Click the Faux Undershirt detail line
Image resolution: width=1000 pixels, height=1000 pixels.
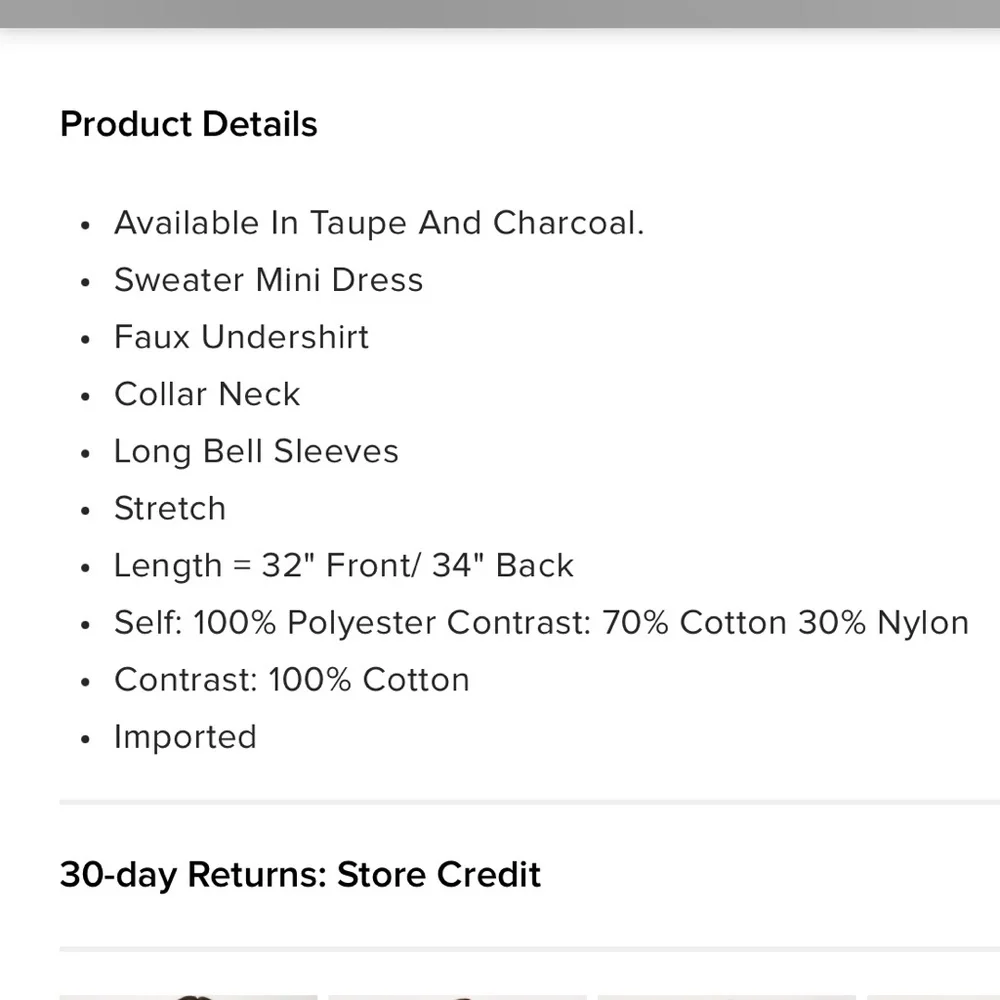(241, 337)
